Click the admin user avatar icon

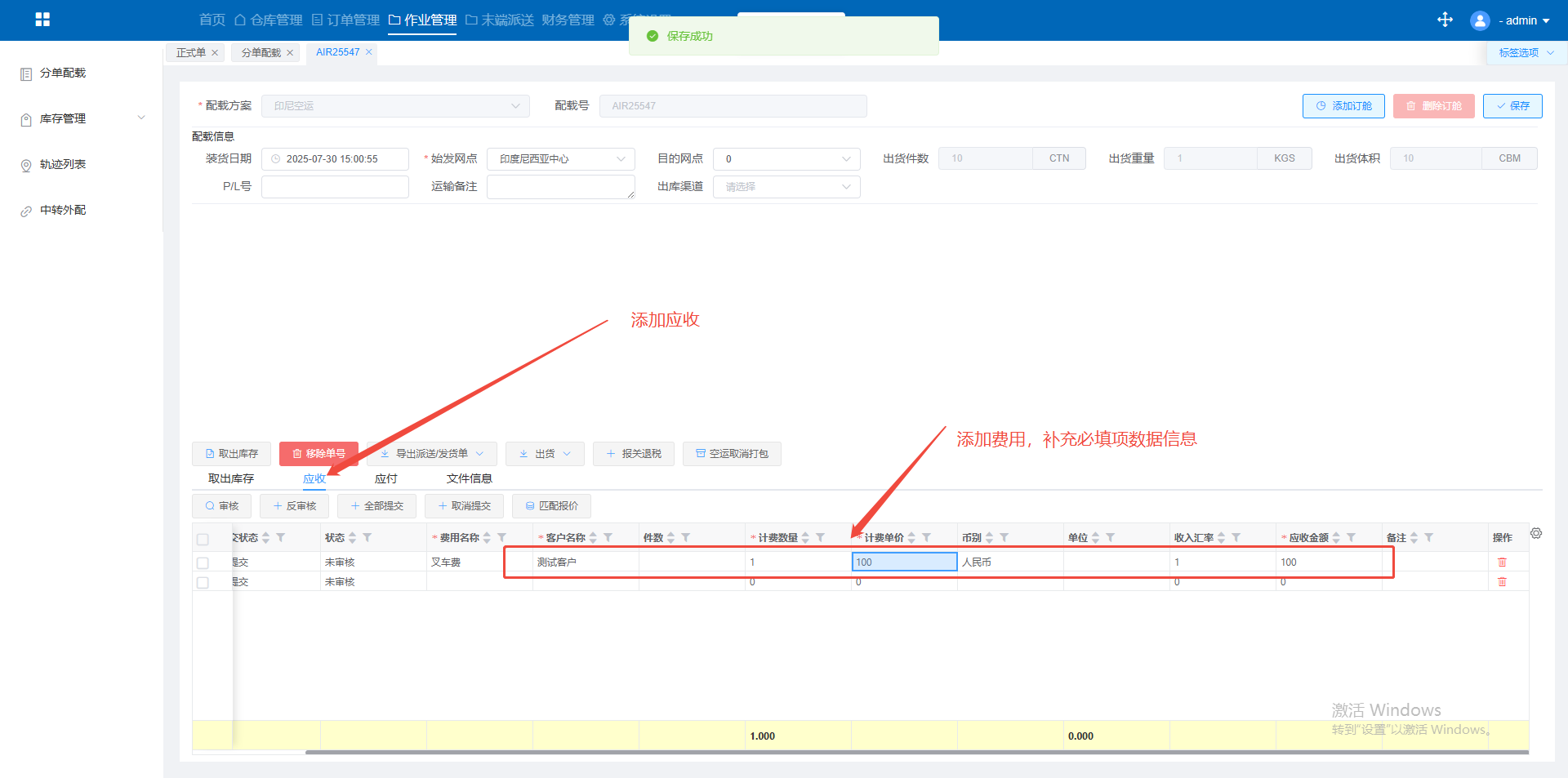tap(1479, 20)
